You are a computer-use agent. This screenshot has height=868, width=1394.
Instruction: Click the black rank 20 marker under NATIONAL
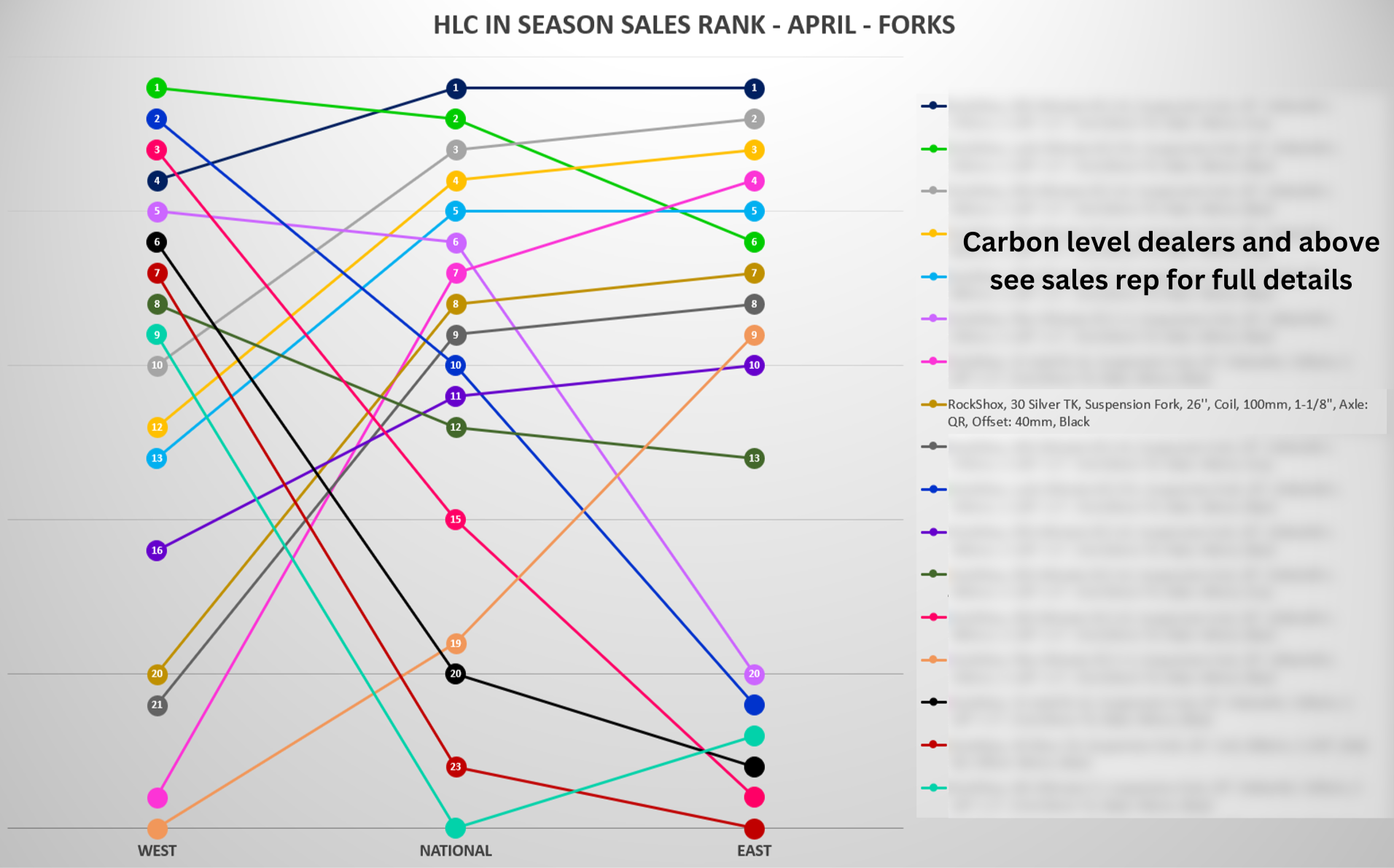(x=456, y=674)
